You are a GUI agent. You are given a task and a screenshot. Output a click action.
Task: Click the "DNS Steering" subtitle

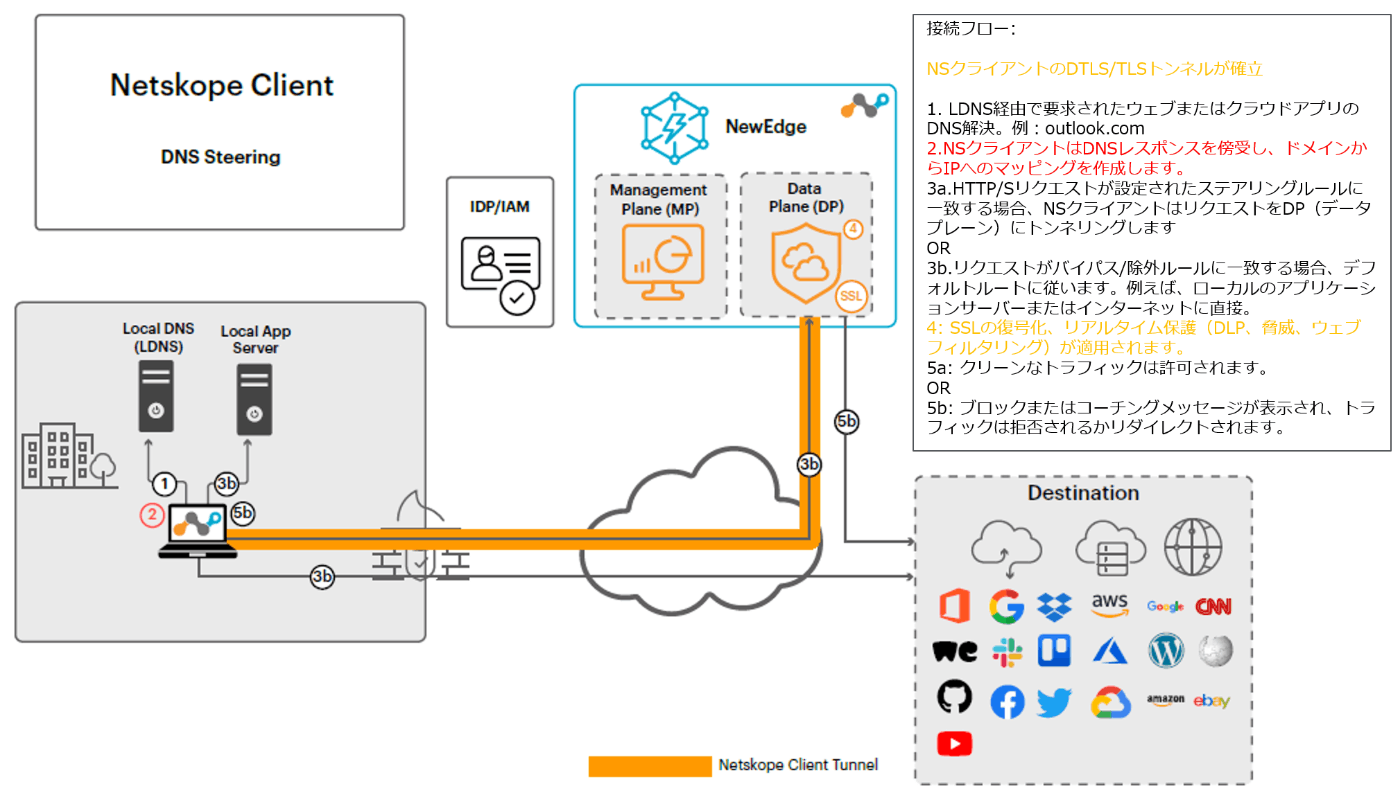point(221,157)
